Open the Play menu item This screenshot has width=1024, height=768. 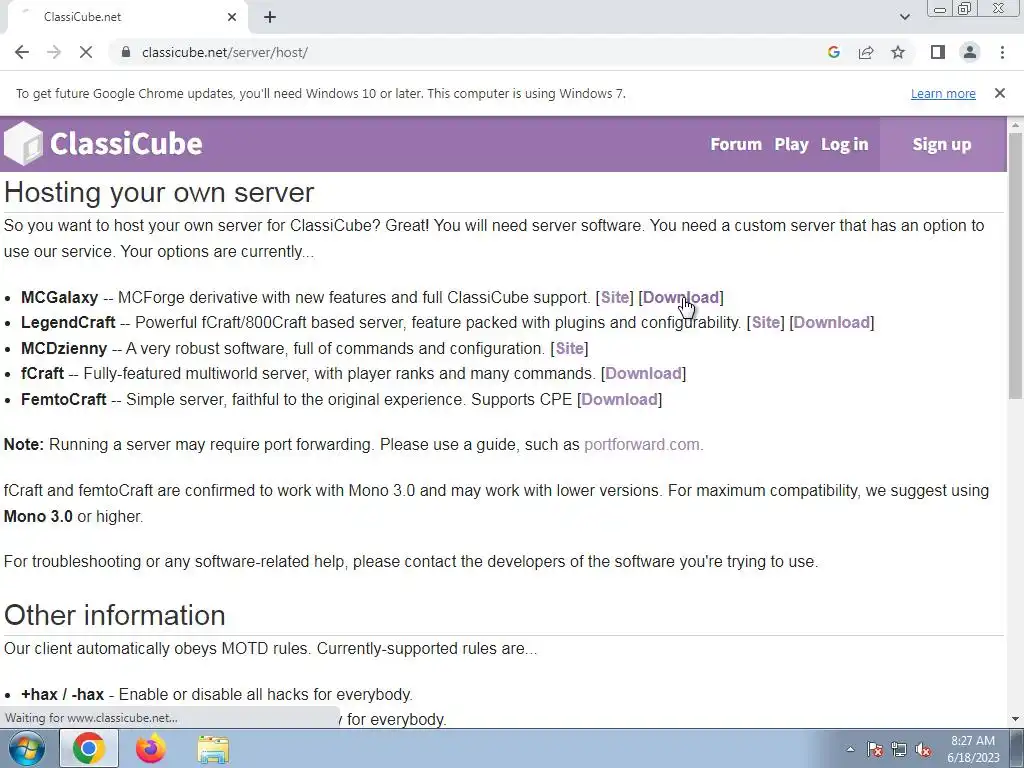coord(792,144)
